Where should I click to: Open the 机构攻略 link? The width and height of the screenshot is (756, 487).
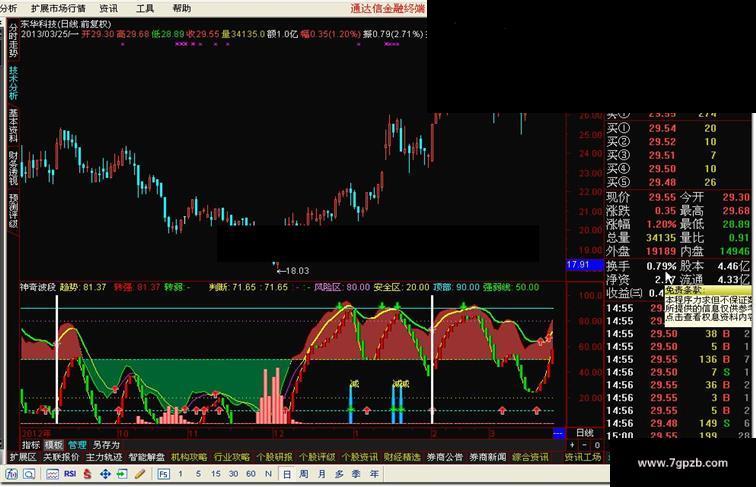[189, 457]
